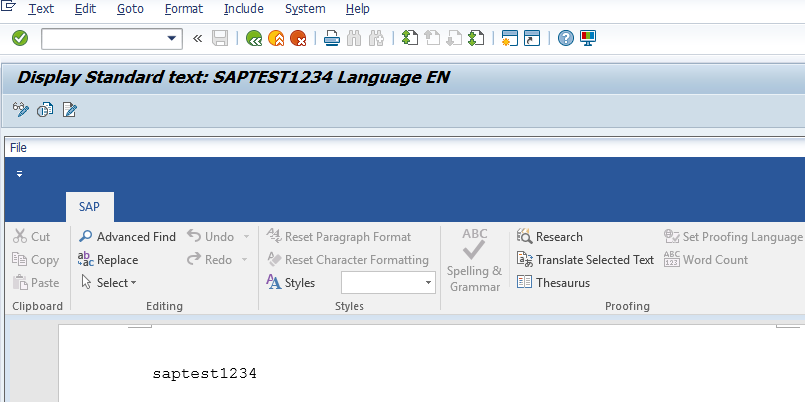Click the Change Editor pencil icon

point(69,109)
